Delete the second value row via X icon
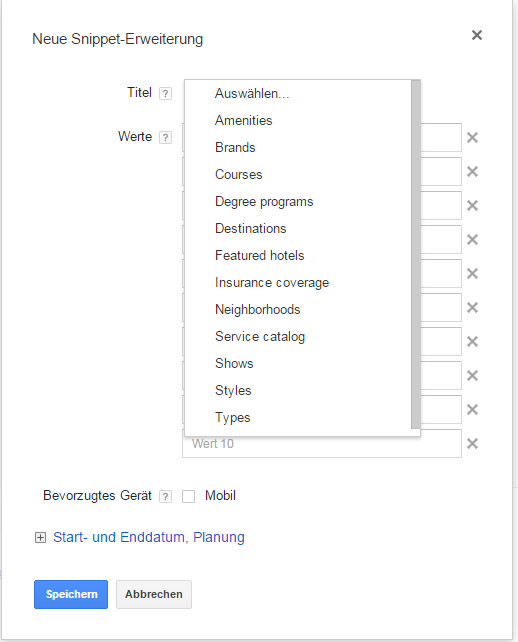518x642 pixels. tap(473, 172)
